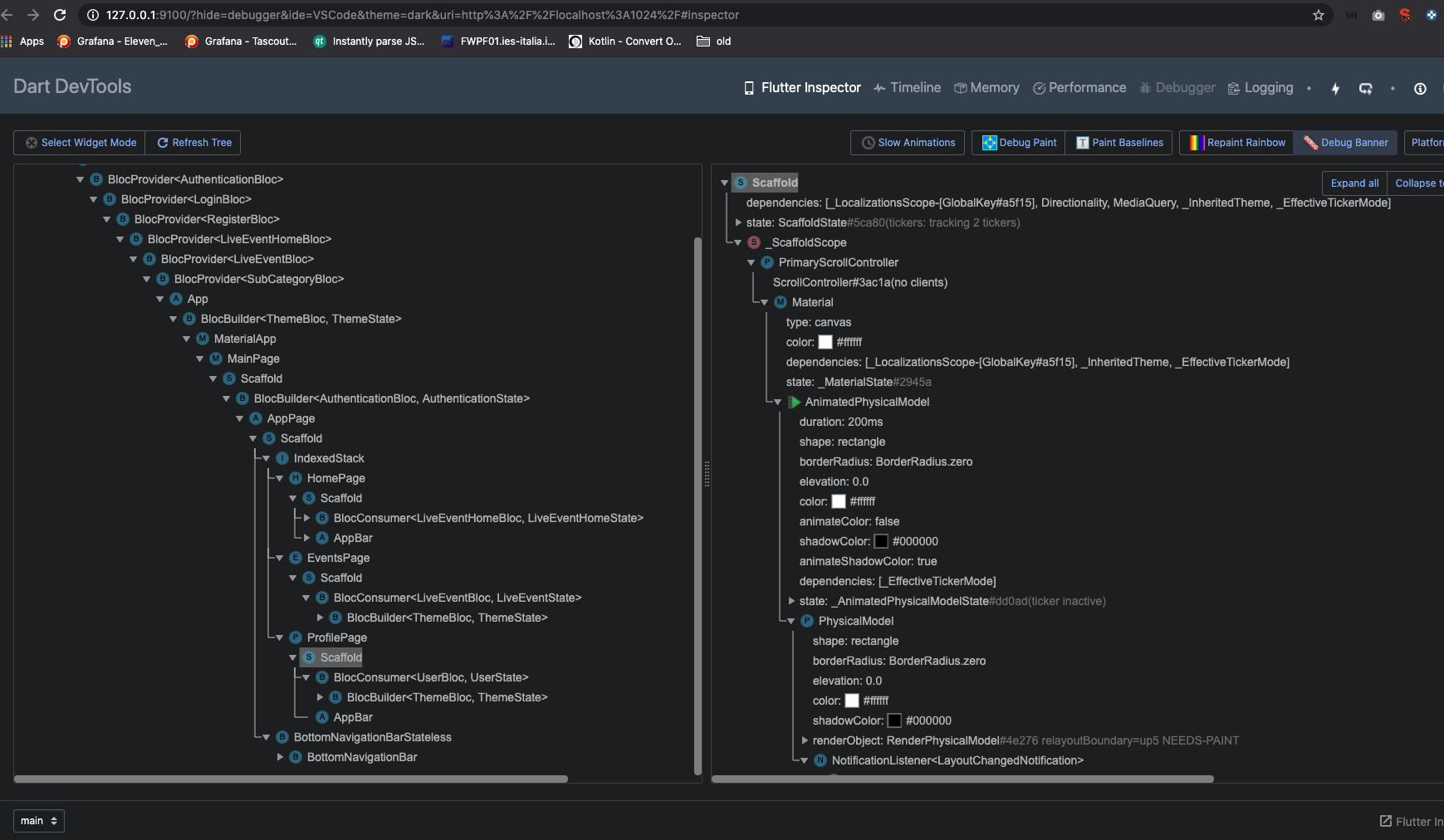
Task: Bookmark this page with the star icon
Action: point(1318,15)
